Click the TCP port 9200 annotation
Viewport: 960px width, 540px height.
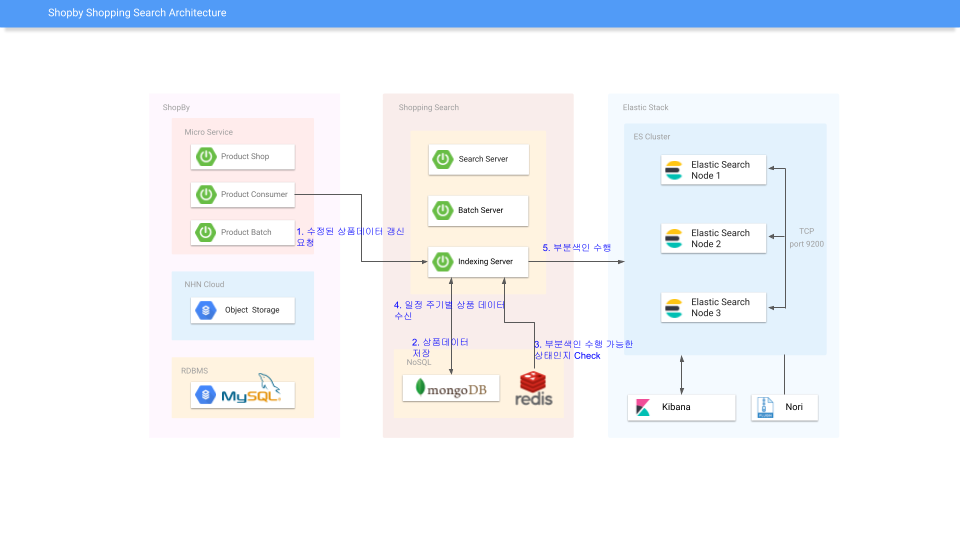click(806, 238)
